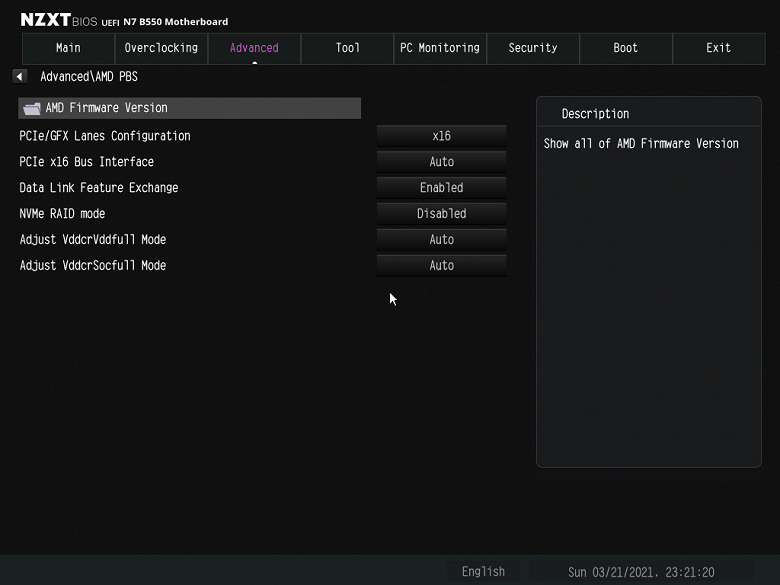Click the Advanced\AMD PBS breadcrumb path
This screenshot has width=780, height=585.
coord(89,77)
